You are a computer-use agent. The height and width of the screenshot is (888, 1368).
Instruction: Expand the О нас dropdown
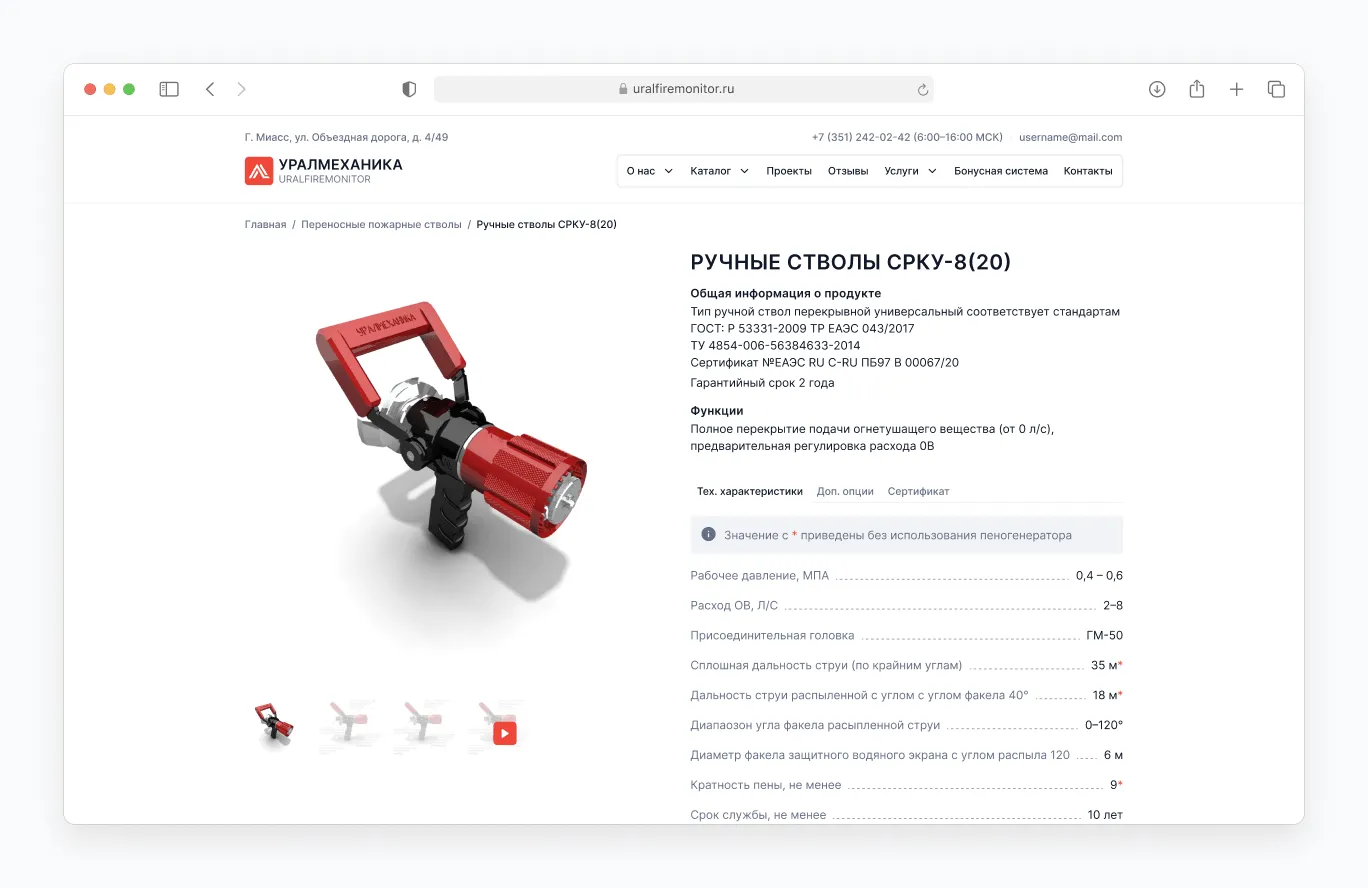pos(649,171)
